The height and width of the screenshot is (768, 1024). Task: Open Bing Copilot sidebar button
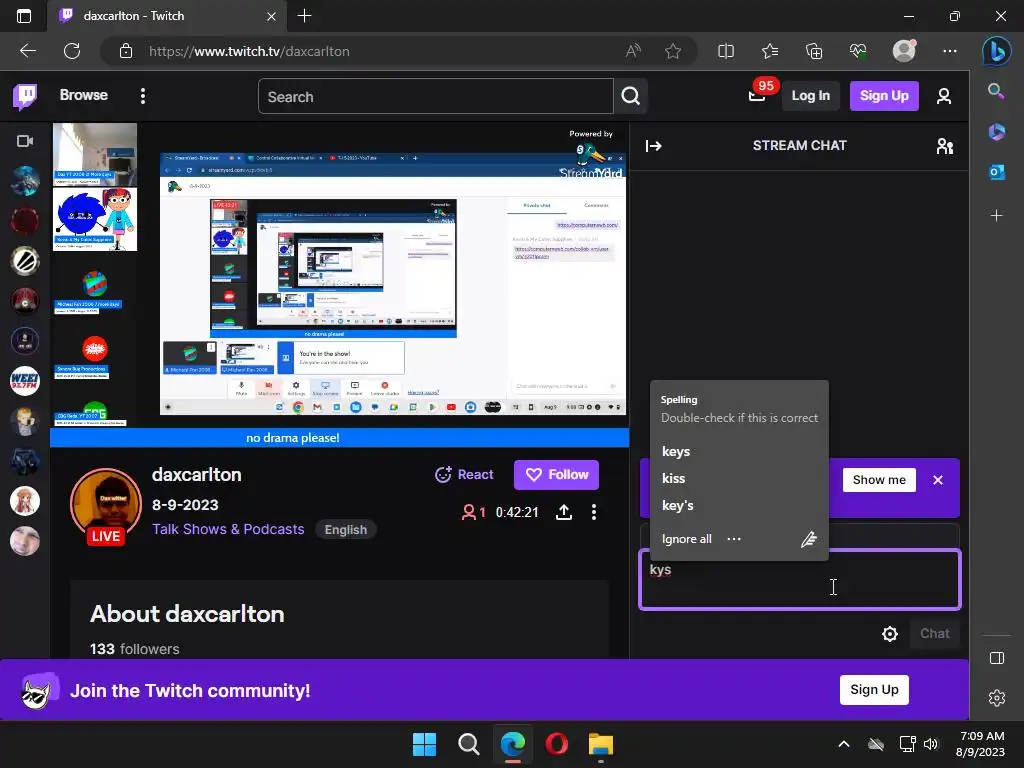point(997,51)
